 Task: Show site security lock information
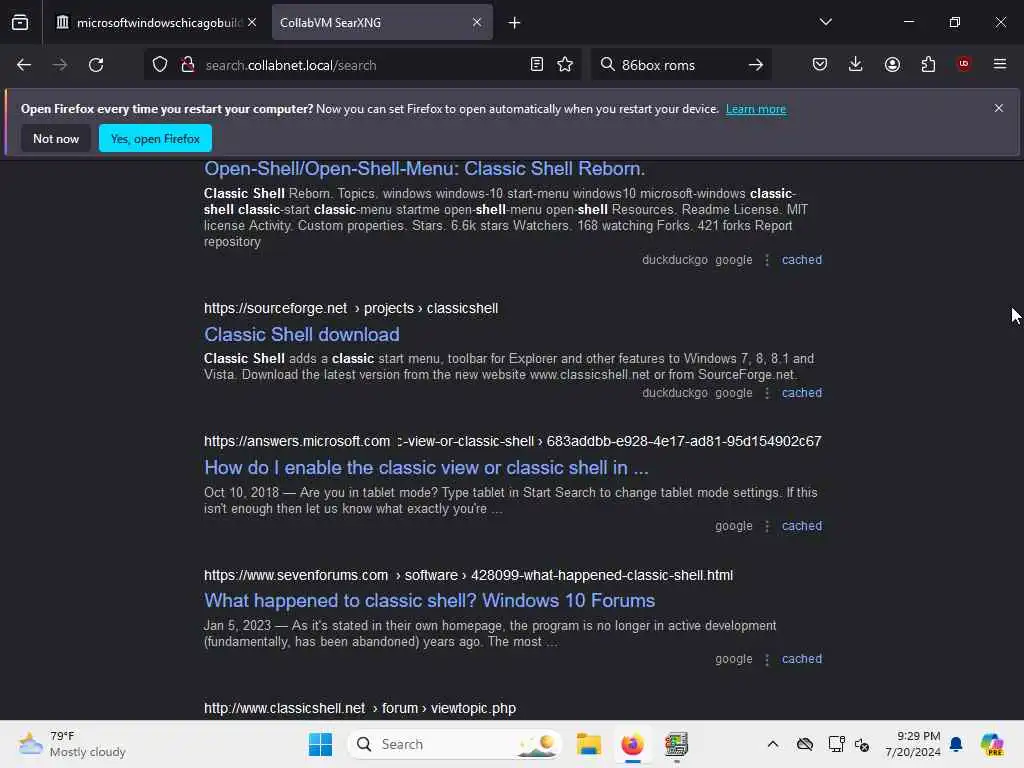pyautogui.click(x=188, y=65)
